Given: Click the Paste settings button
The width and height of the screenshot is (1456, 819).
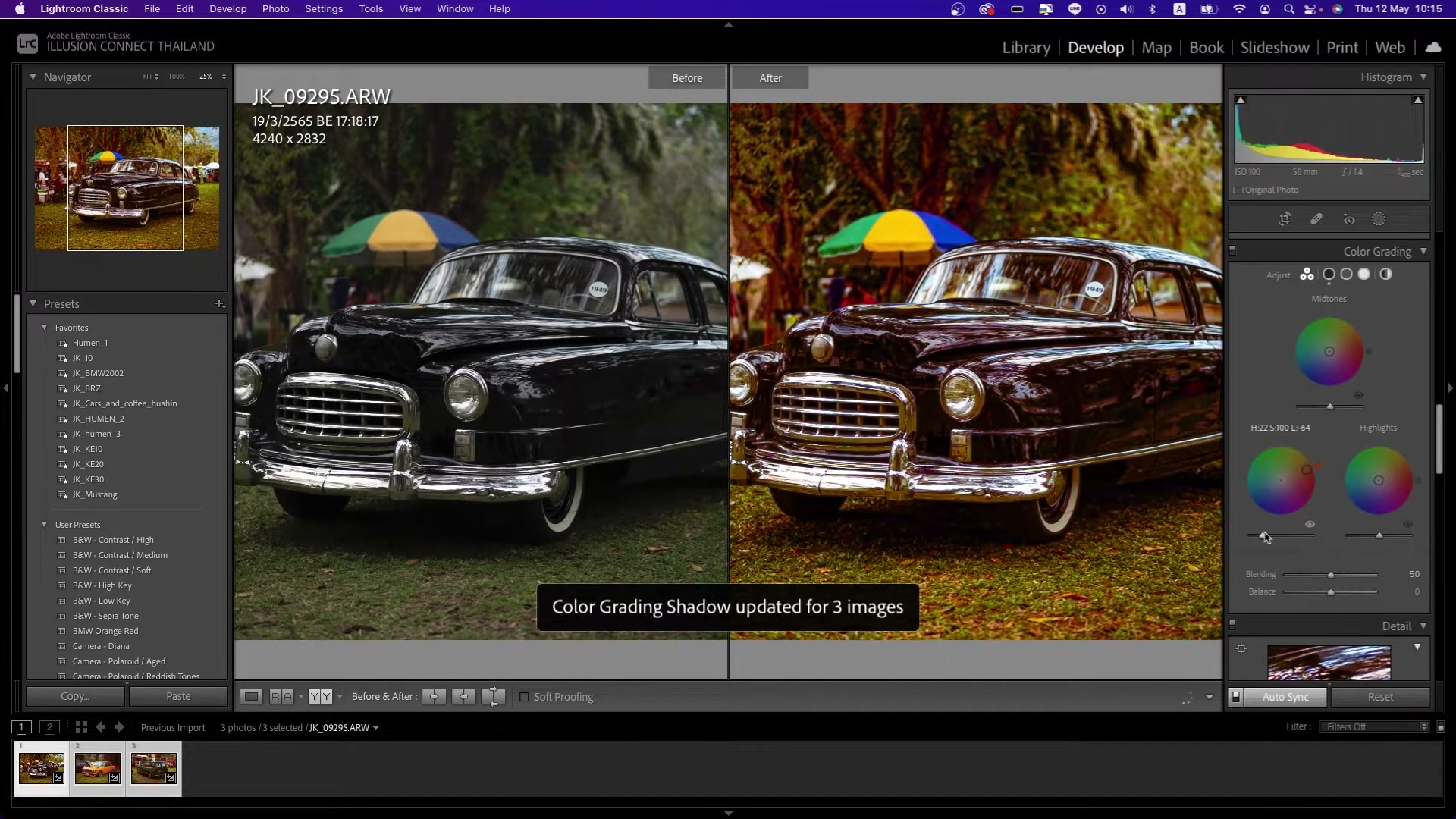Looking at the screenshot, I should 178,696.
